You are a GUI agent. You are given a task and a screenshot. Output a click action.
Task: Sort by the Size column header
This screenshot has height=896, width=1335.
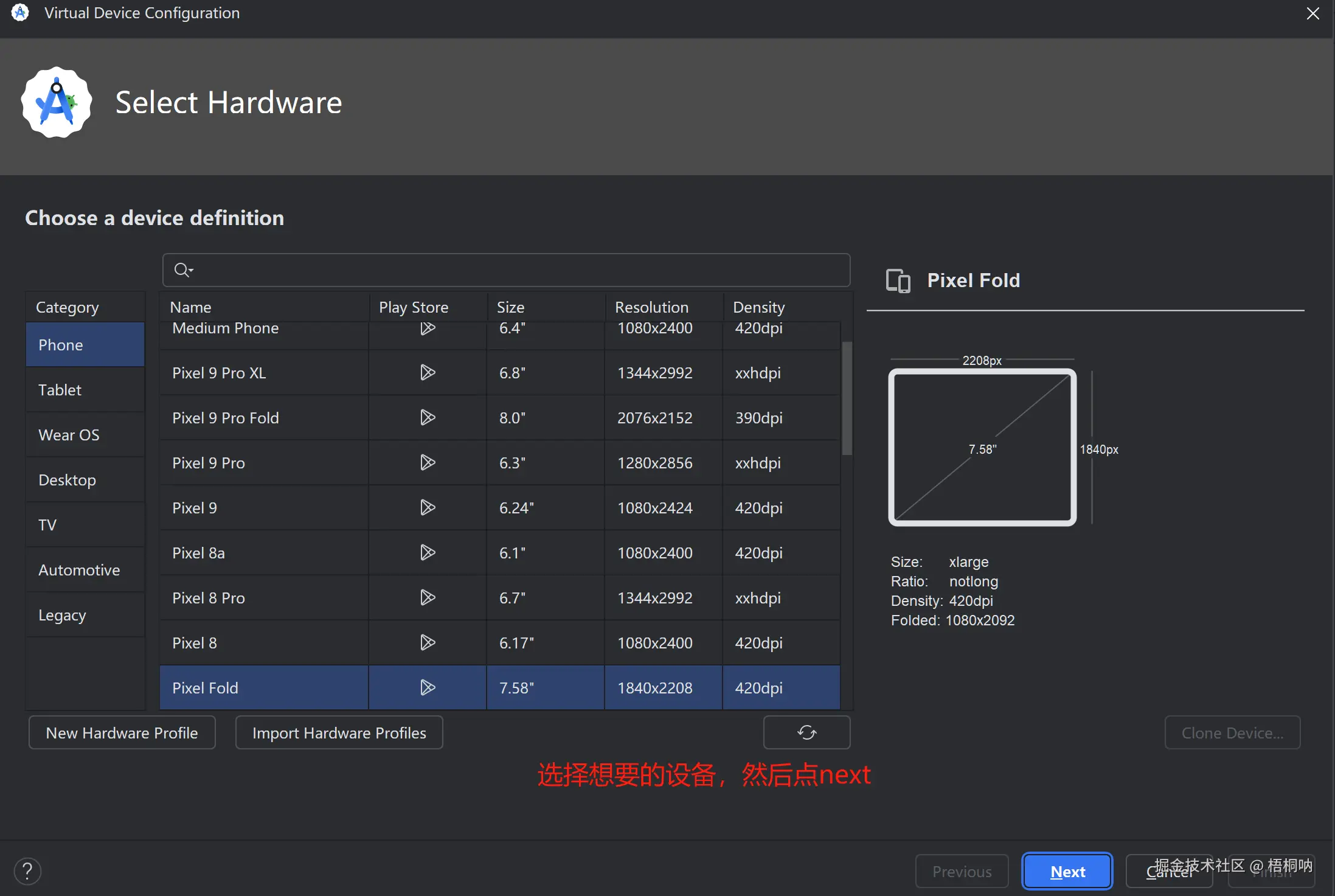546,307
